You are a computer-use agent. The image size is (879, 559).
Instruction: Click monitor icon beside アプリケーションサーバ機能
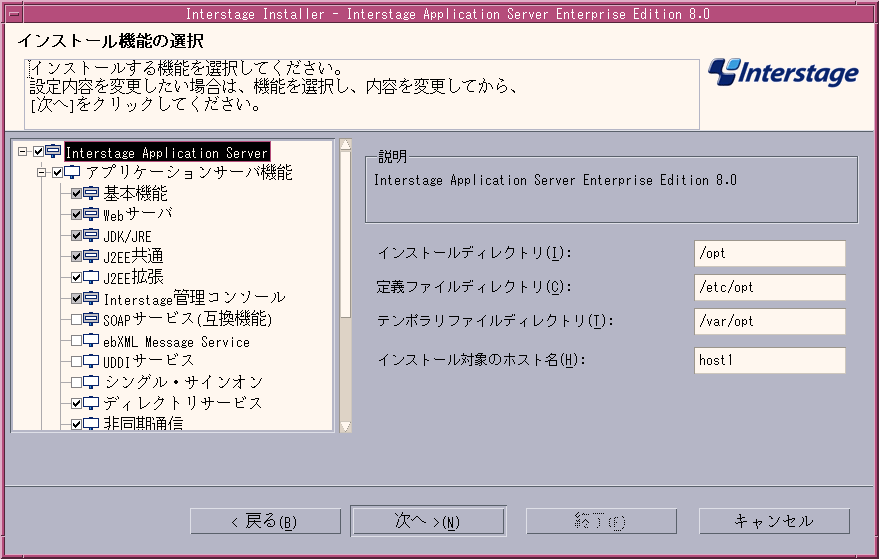(72, 172)
